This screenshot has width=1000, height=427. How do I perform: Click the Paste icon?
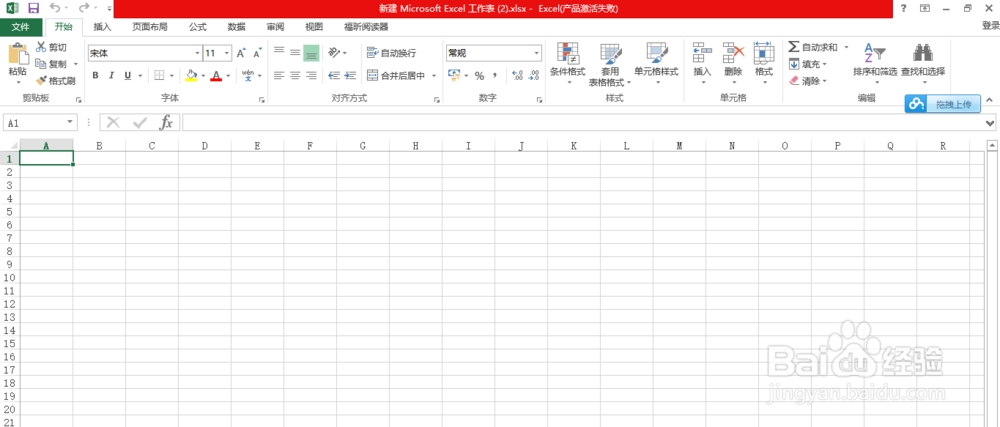(18, 54)
